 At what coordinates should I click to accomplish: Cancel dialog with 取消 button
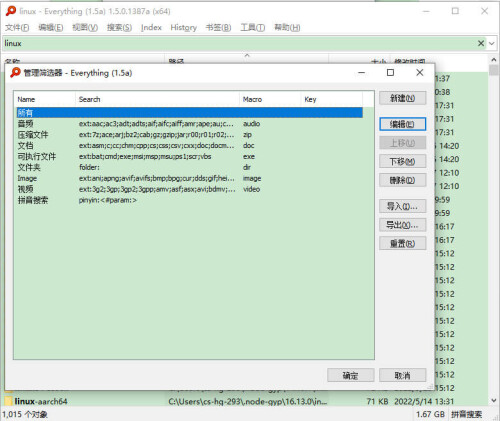tap(402, 375)
